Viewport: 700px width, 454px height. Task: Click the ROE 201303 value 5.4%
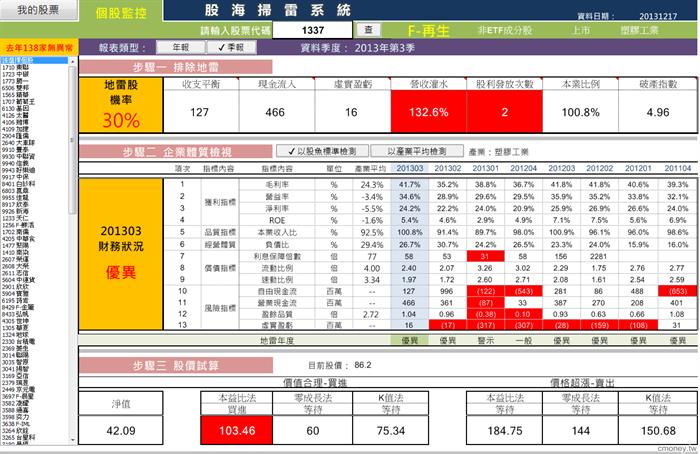pyautogui.click(x=409, y=220)
